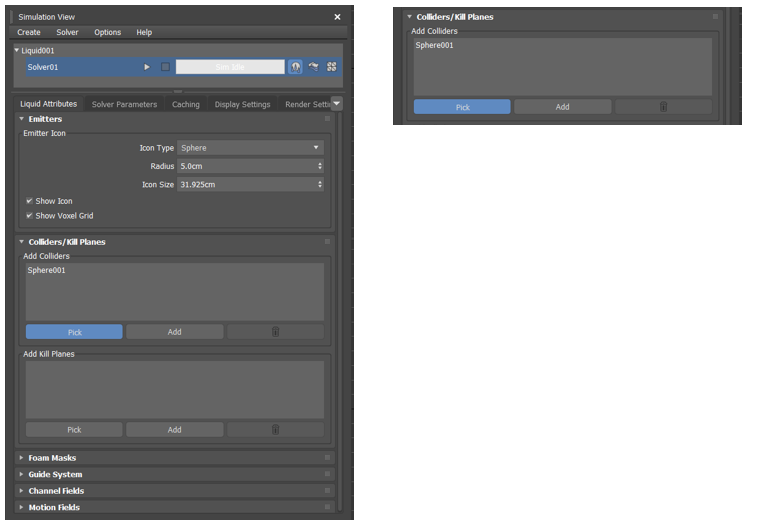Click the Sim Idle progress bar
Viewport: 759px width, 526px height.
[230, 67]
